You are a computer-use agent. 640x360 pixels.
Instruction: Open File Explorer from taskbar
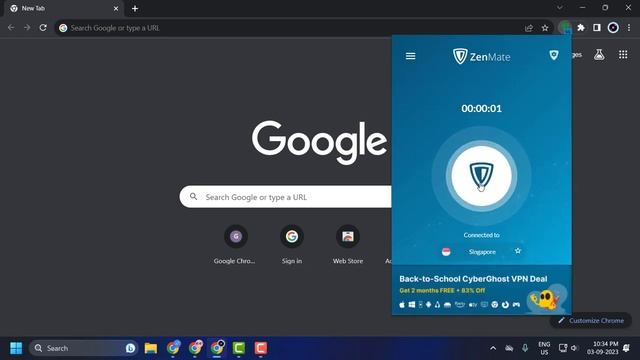click(151, 348)
